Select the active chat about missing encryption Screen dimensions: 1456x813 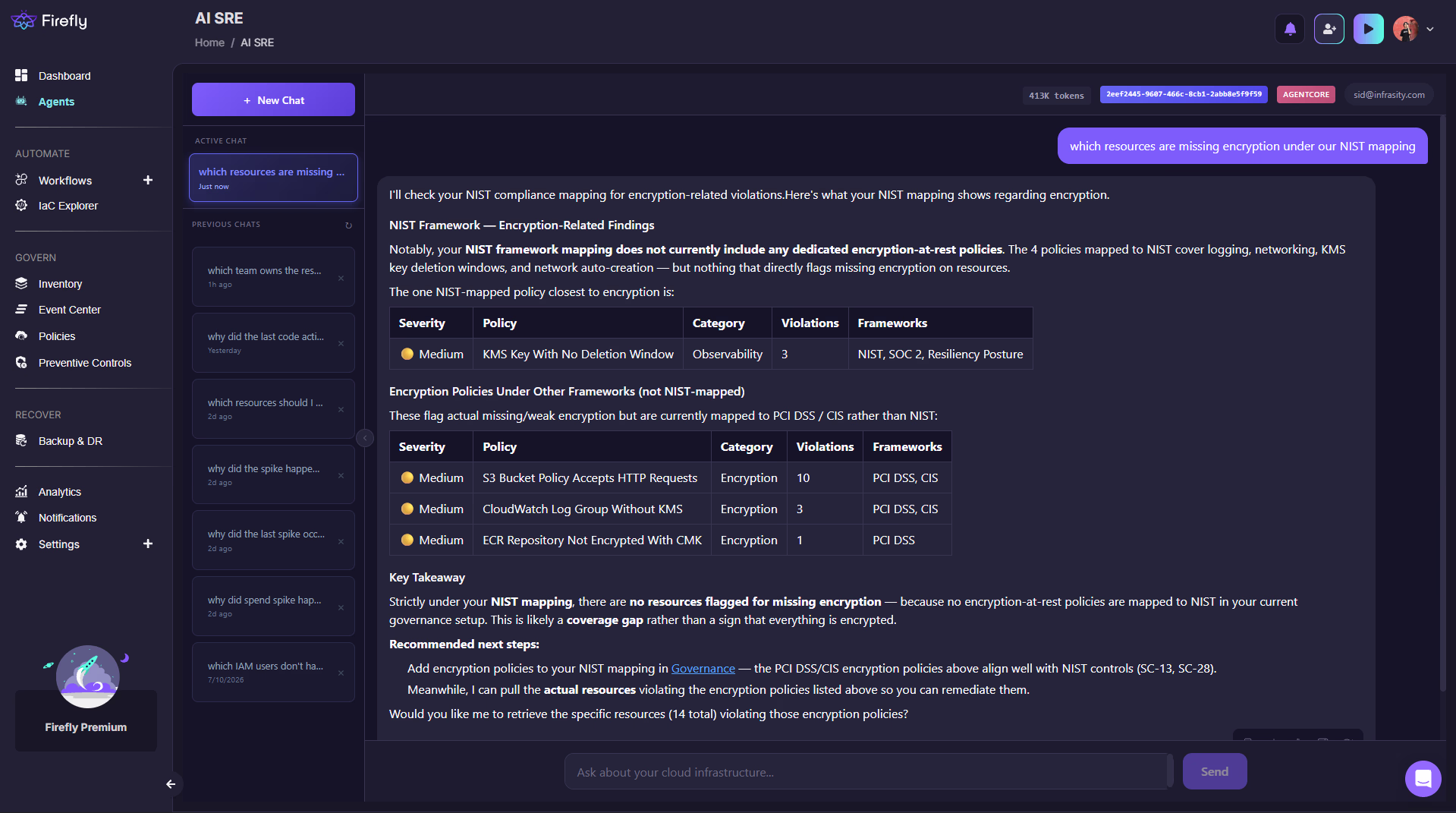point(273,178)
